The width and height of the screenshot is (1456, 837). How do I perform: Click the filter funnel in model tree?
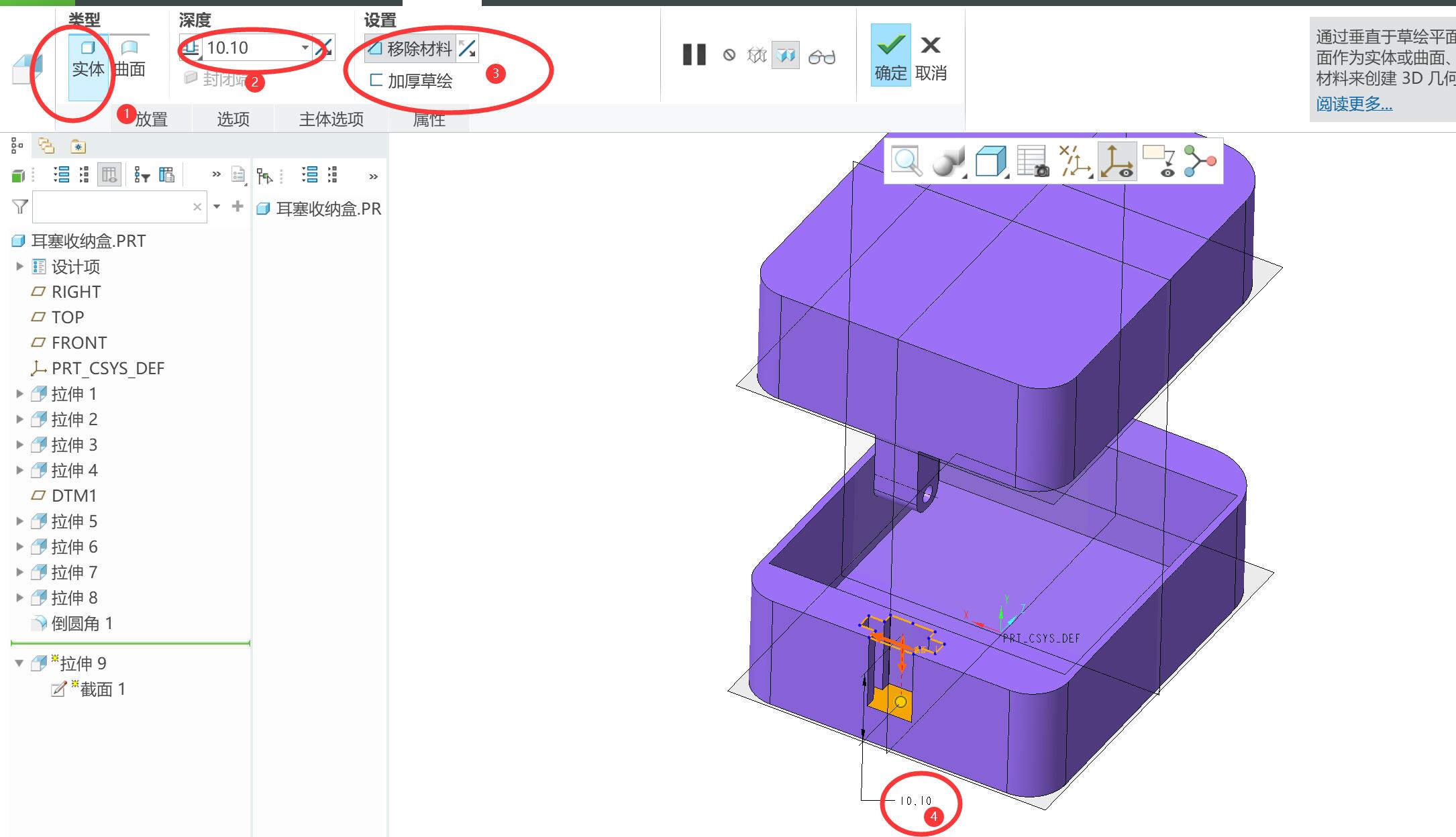pos(20,207)
